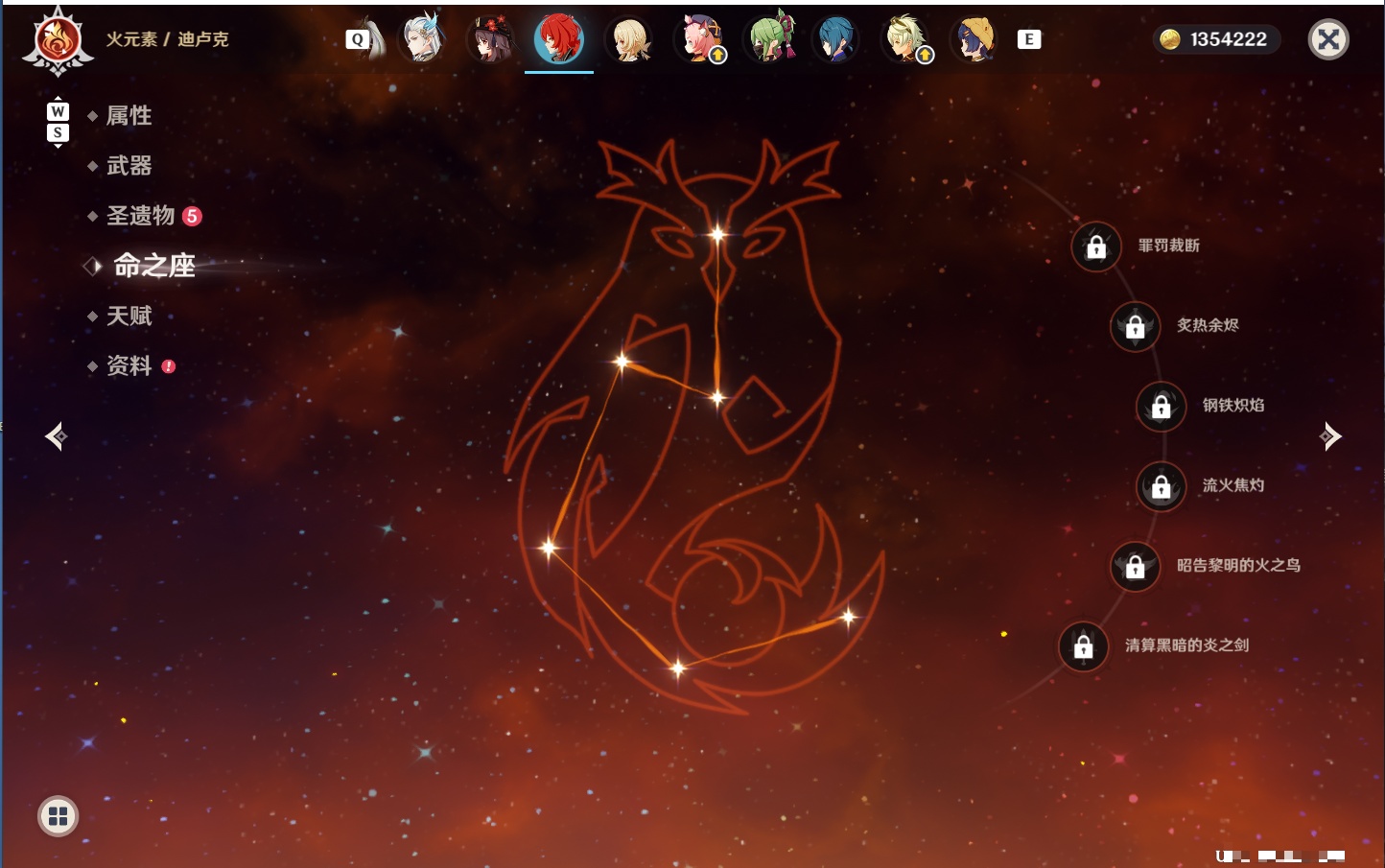Select the silver-blue haired character portrait
The width and height of the screenshot is (1385, 868).
point(421,38)
